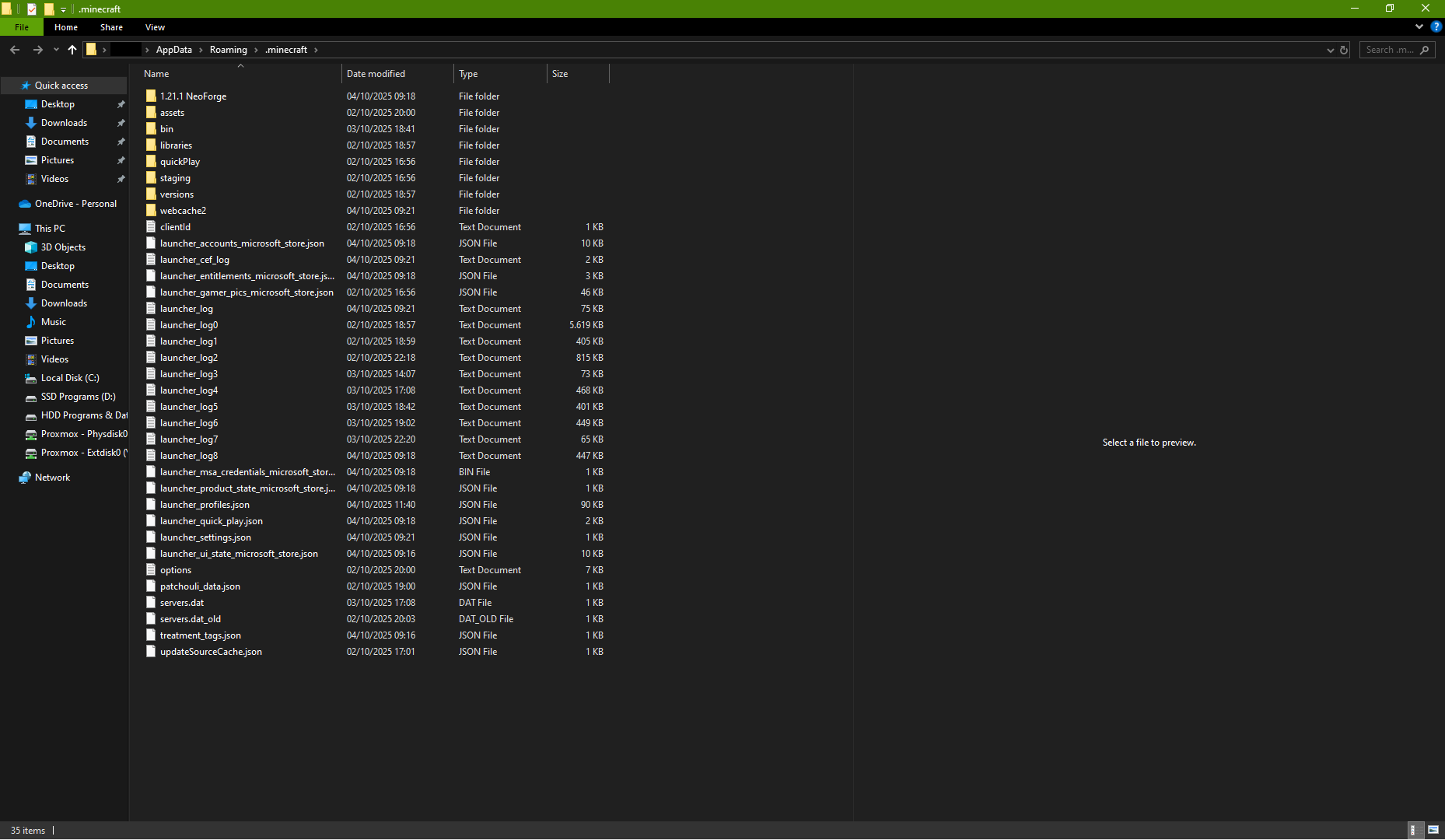
Task: Switch to the View ribbon tab
Action: pos(155,27)
